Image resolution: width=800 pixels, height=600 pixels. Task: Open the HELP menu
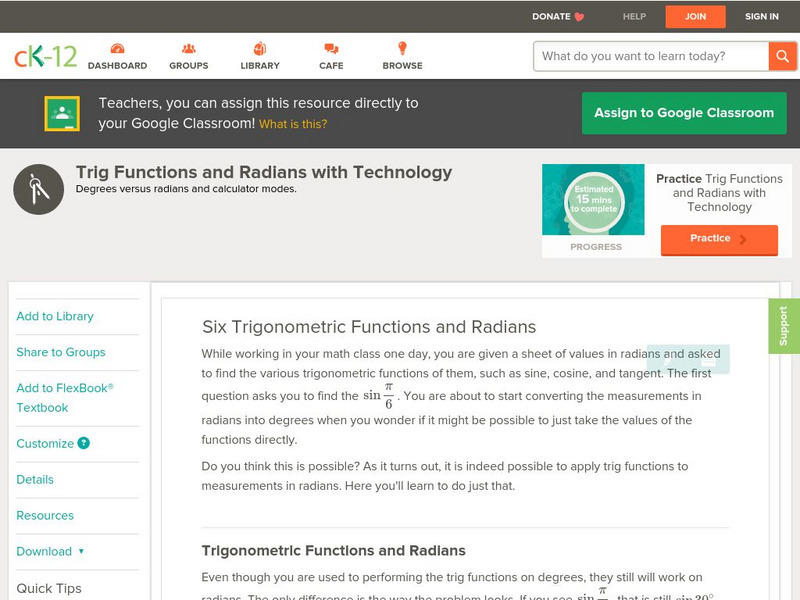[x=633, y=16]
